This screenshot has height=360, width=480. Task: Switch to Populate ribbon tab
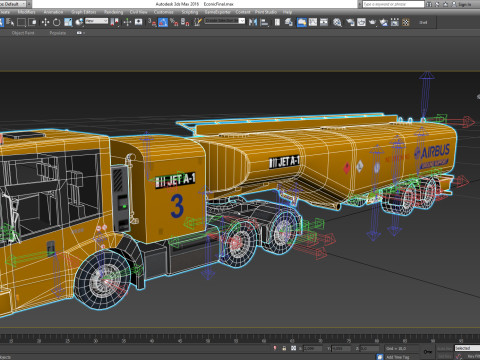[58, 33]
